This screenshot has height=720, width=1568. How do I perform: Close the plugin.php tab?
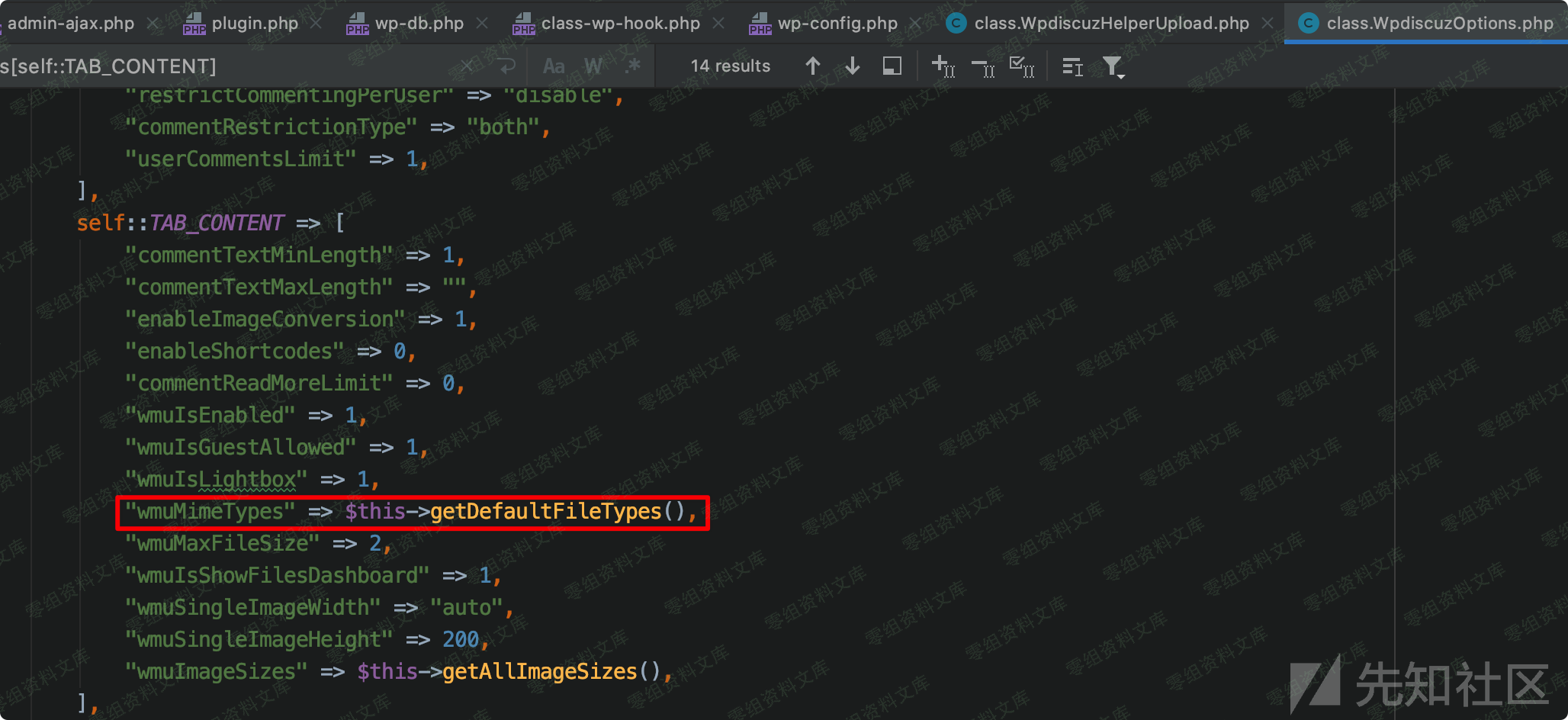point(316,24)
